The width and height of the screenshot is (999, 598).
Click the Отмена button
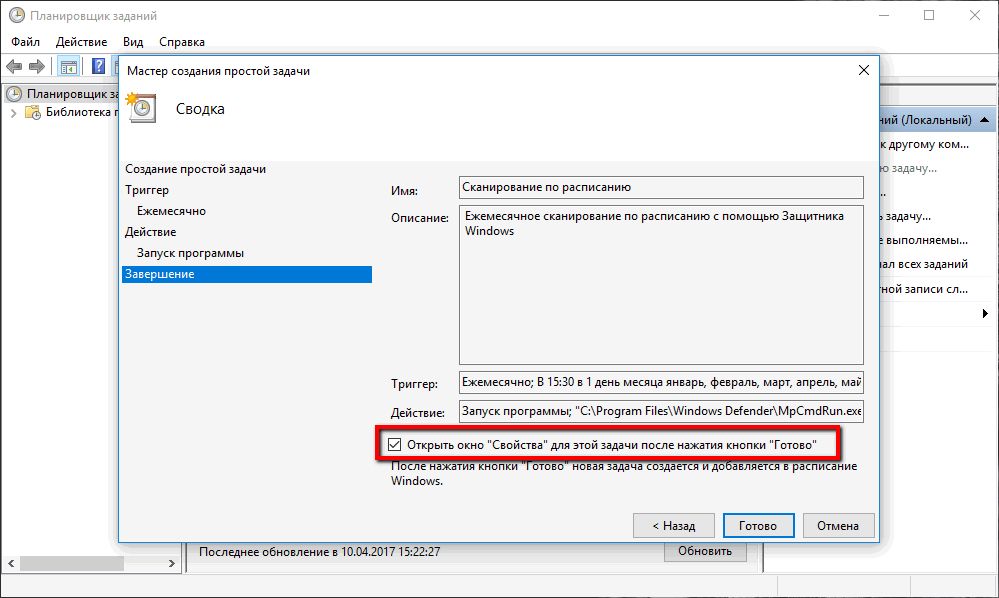coord(838,525)
